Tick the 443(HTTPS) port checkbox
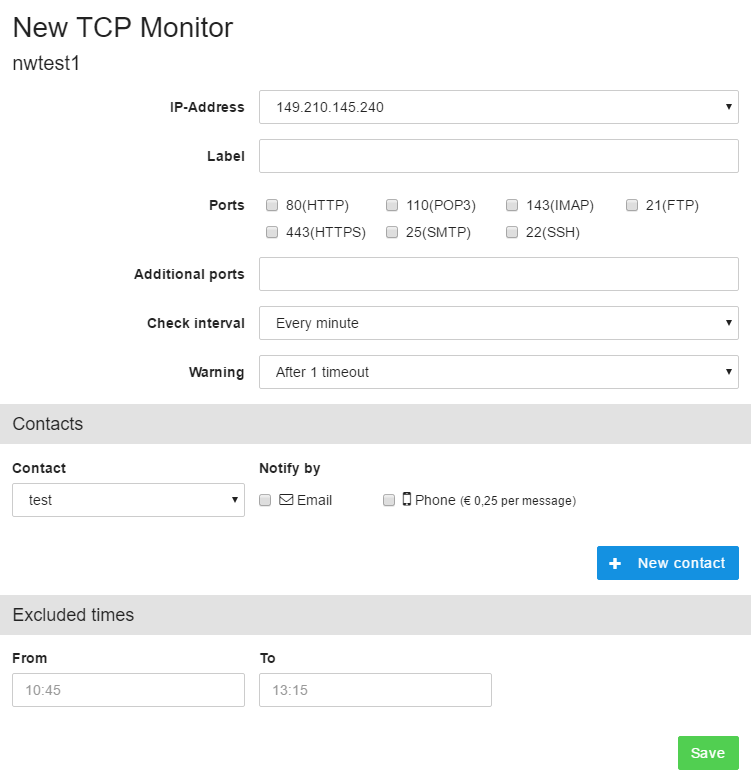The image size is (751, 776). [272, 232]
